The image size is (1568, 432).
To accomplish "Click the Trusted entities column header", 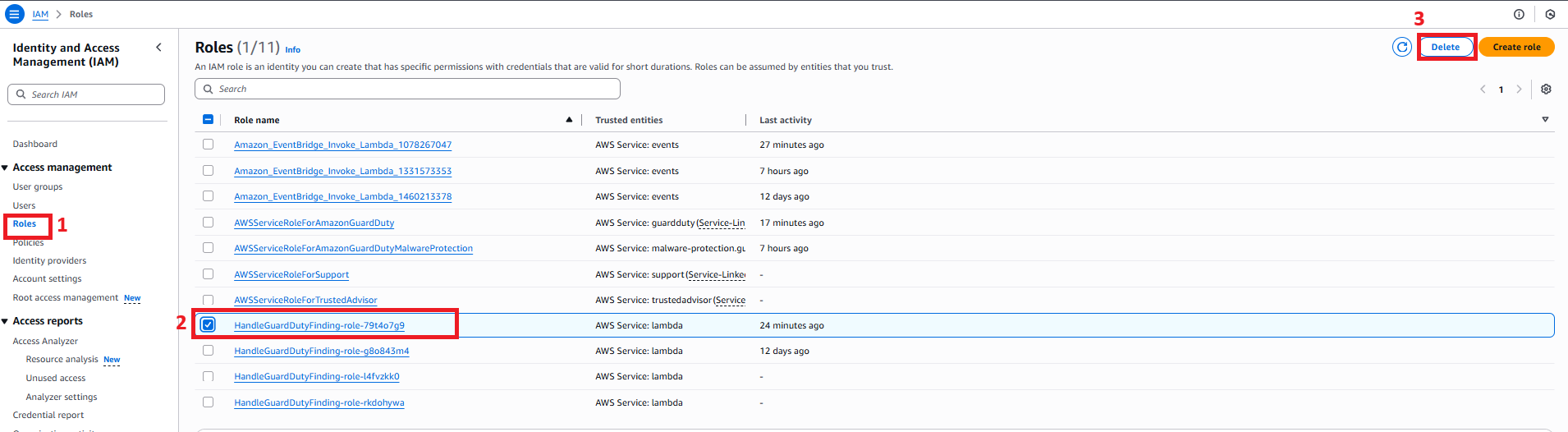I will (629, 120).
